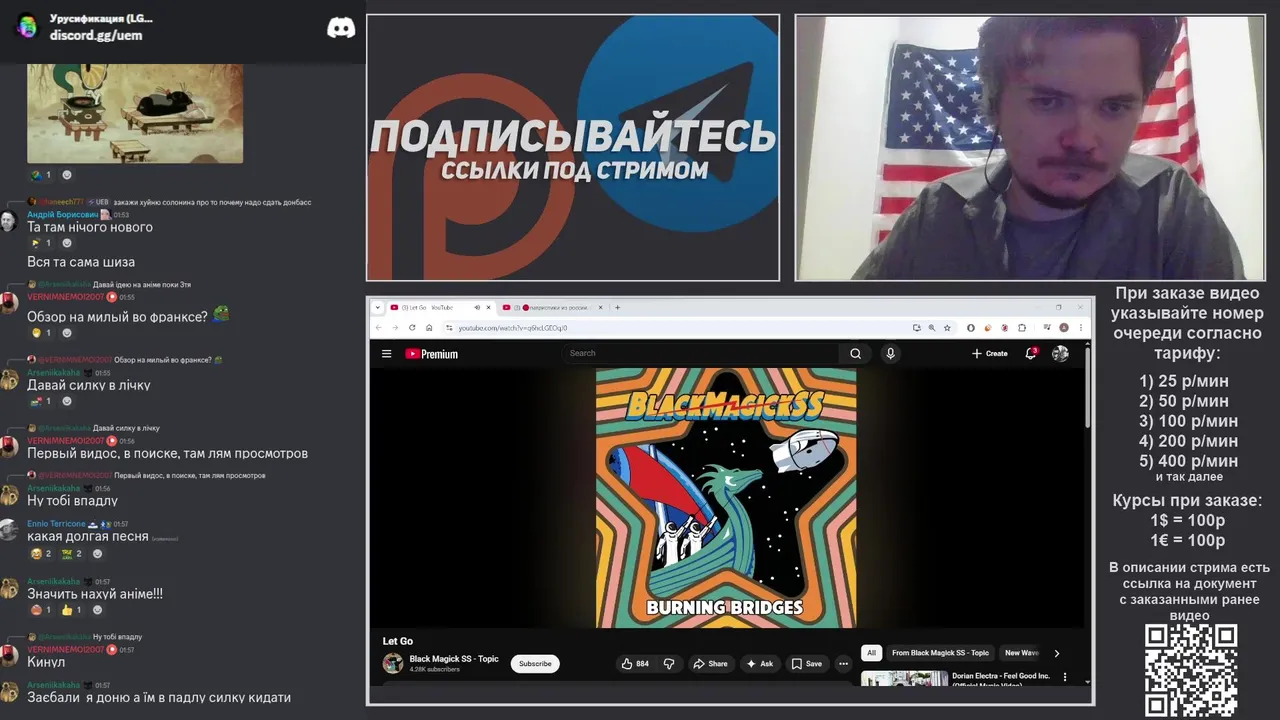Like the video with 884 likes
The height and width of the screenshot is (720, 1280).
[x=635, y=663]
